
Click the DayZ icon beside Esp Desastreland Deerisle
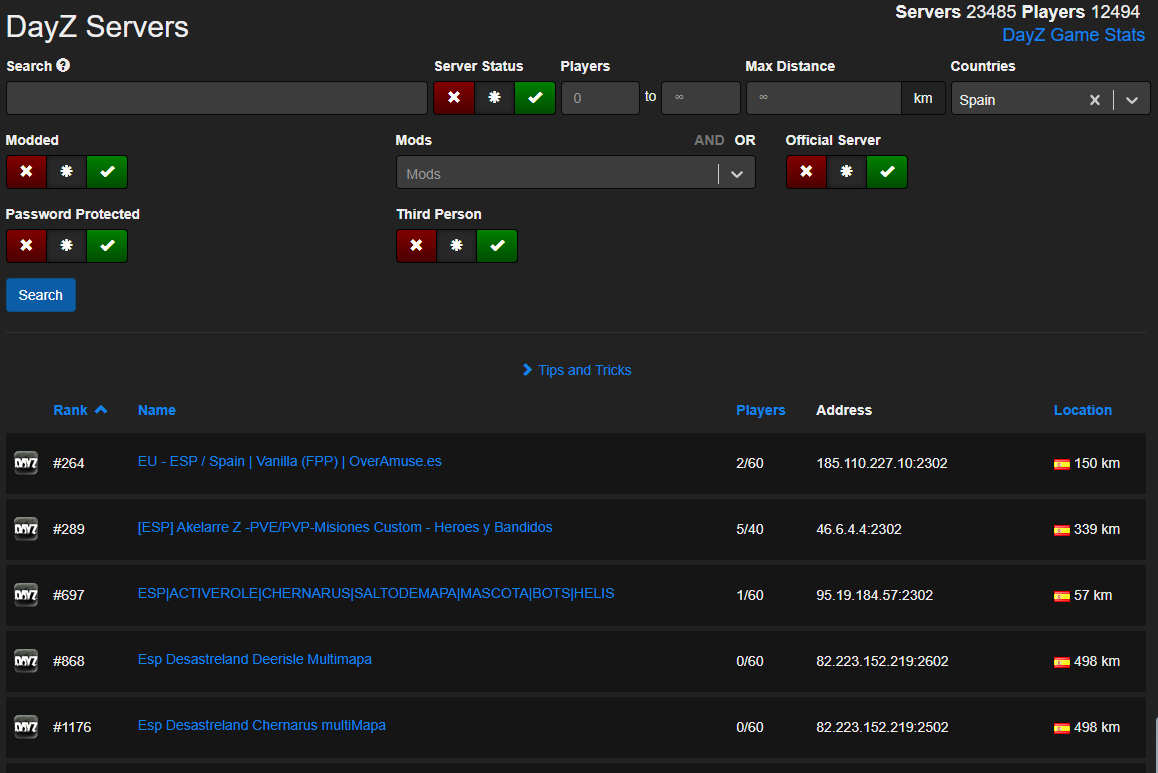coord(25,660)
